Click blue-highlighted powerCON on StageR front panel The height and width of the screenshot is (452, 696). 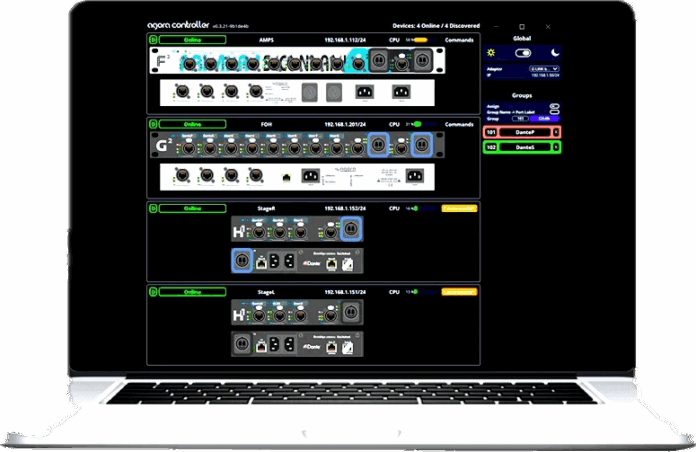pyautogui.click(x=351, y=229)
